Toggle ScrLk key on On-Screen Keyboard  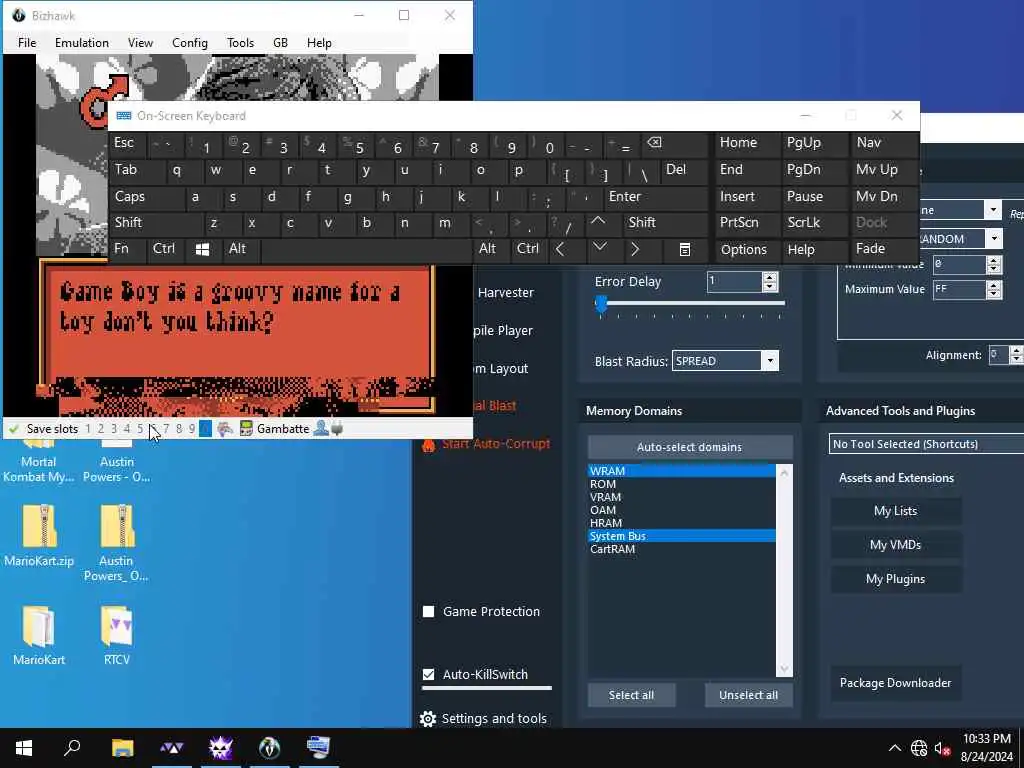point(815,223)
